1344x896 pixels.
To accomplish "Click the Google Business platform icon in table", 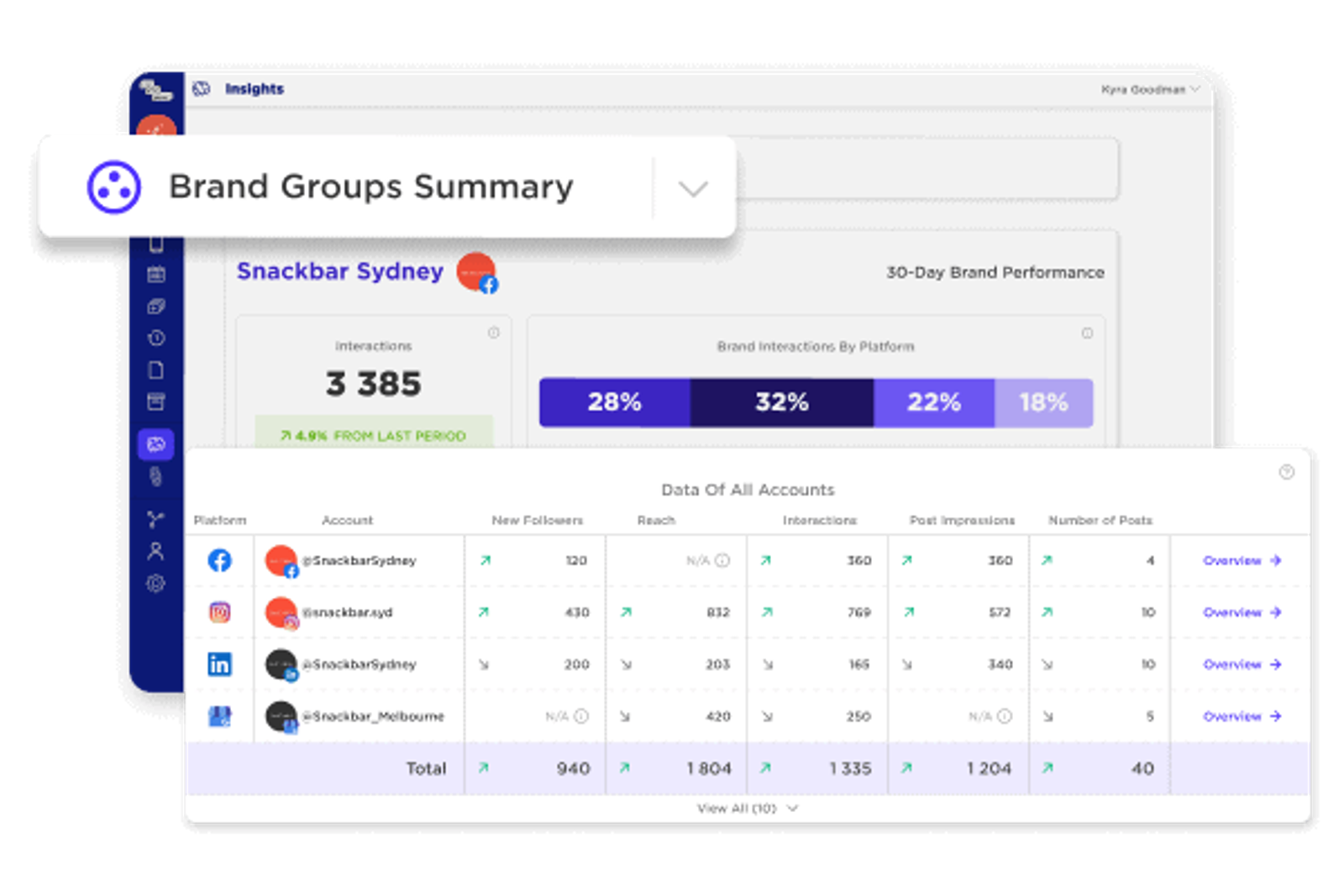I will pyautogui.click(x=219, y=716).
